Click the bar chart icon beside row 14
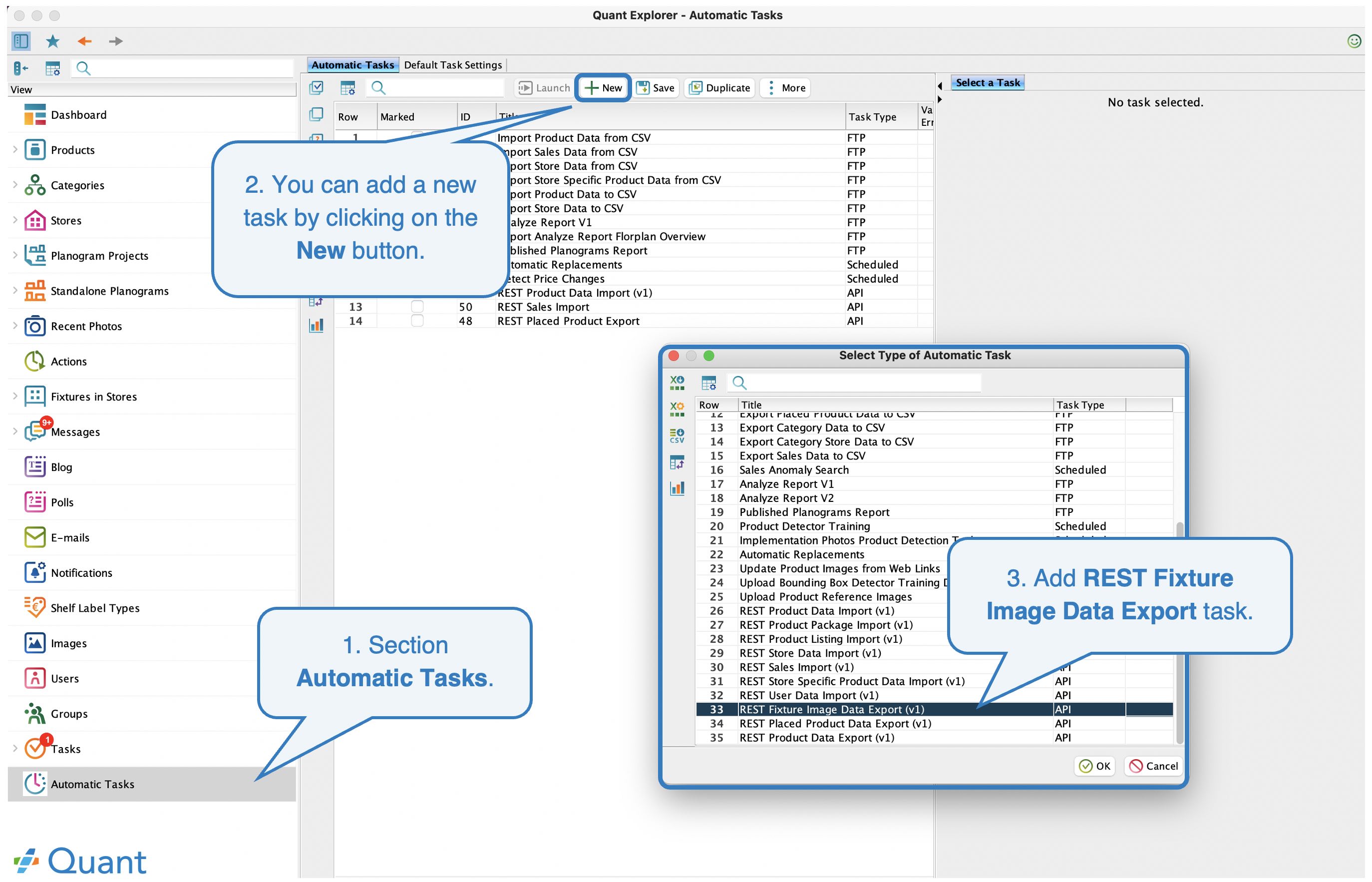 point(316,325)
